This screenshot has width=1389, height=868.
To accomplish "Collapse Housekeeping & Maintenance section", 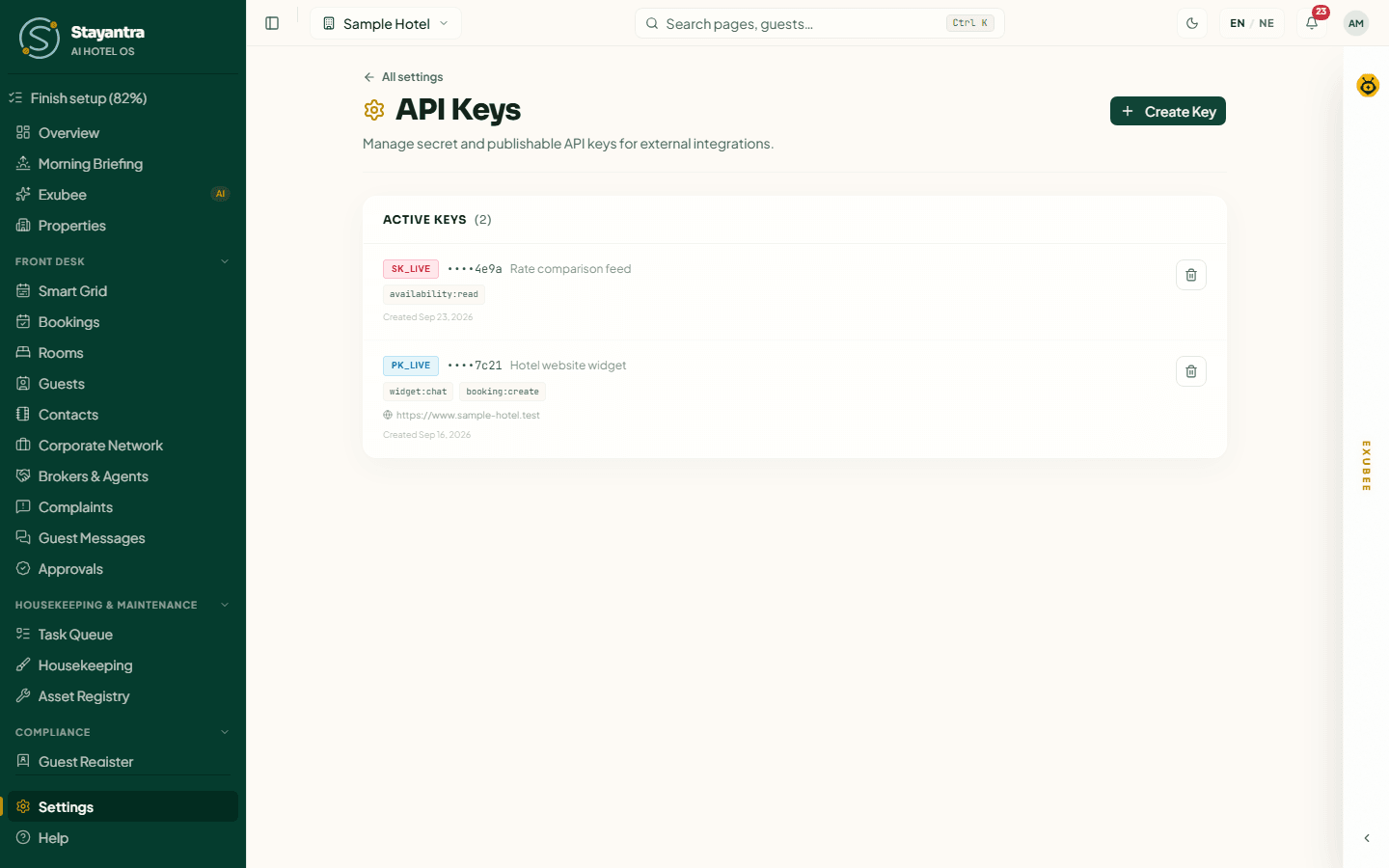I will tap(123, 605).
